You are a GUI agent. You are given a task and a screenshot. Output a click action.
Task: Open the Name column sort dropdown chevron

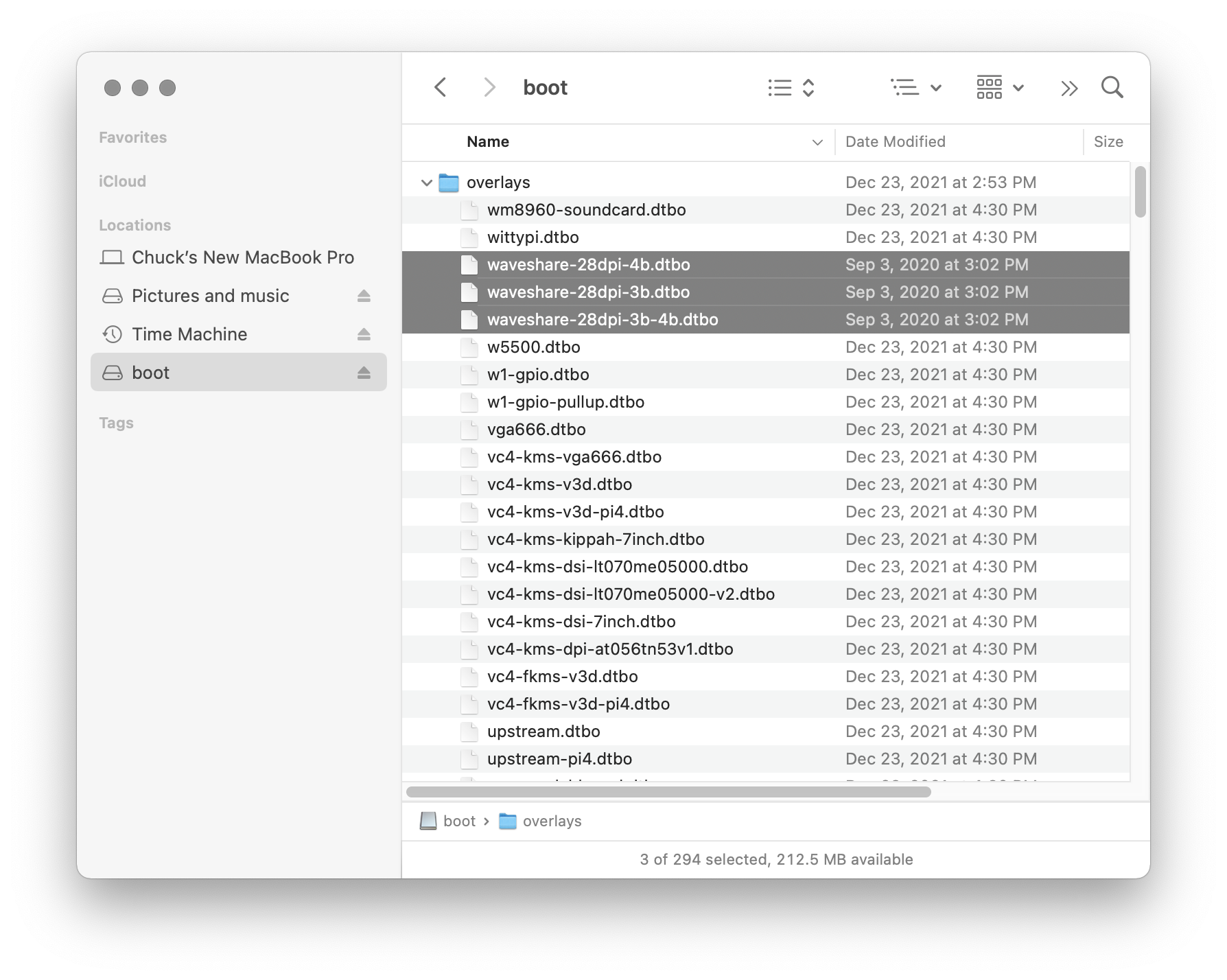coord(817,142)
